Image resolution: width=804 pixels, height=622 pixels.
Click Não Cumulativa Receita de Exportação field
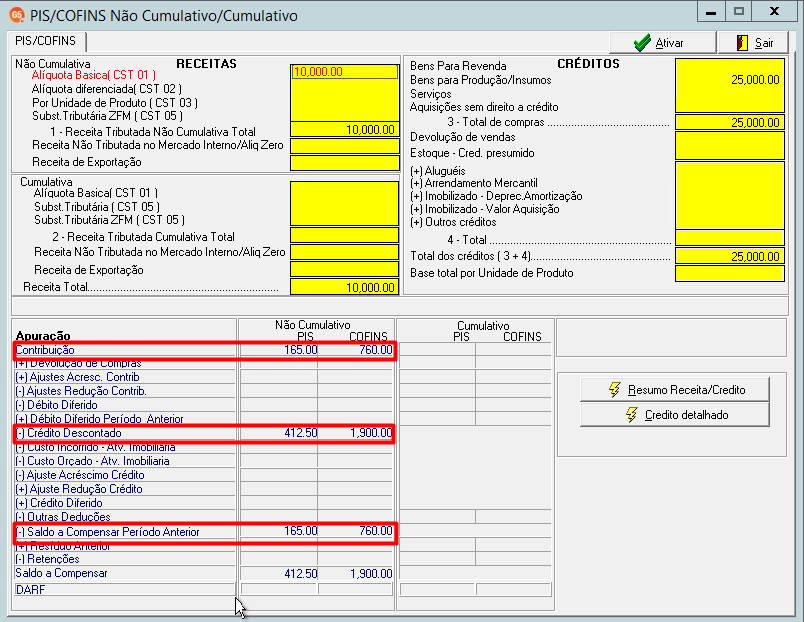click(x=345, y=163)
